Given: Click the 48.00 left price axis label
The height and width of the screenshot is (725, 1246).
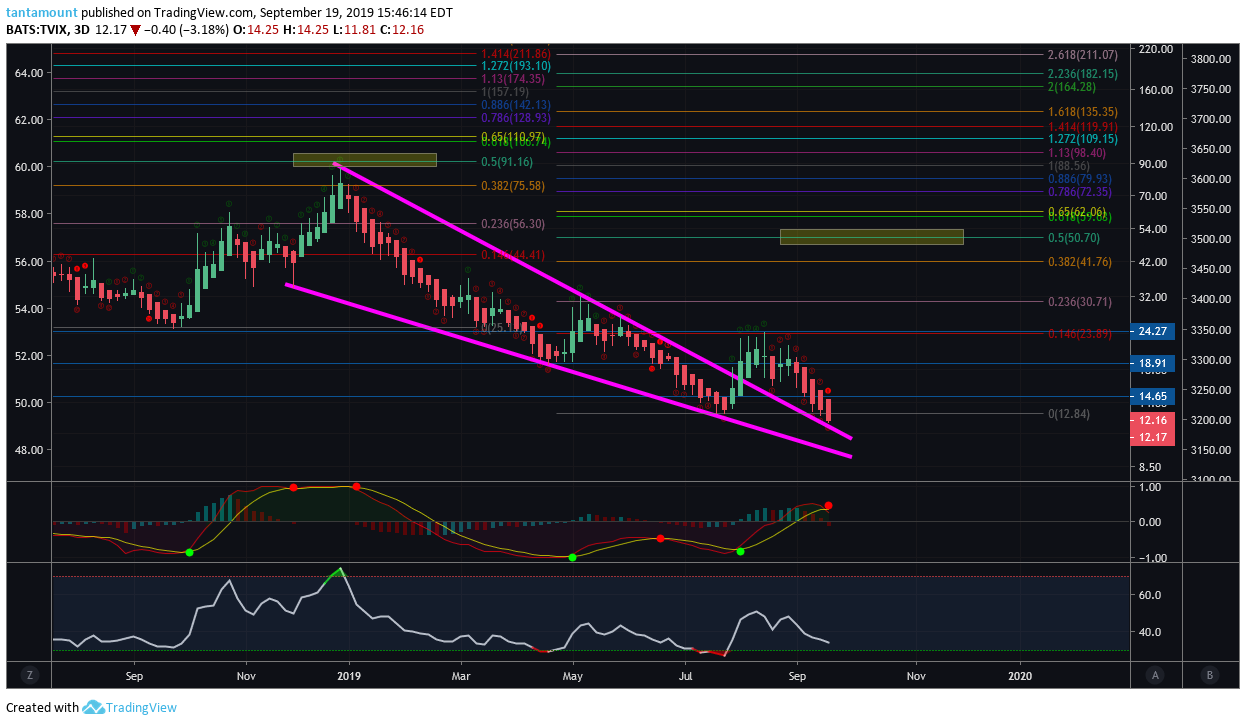Looking at the screenshot, I should (27, 450).
